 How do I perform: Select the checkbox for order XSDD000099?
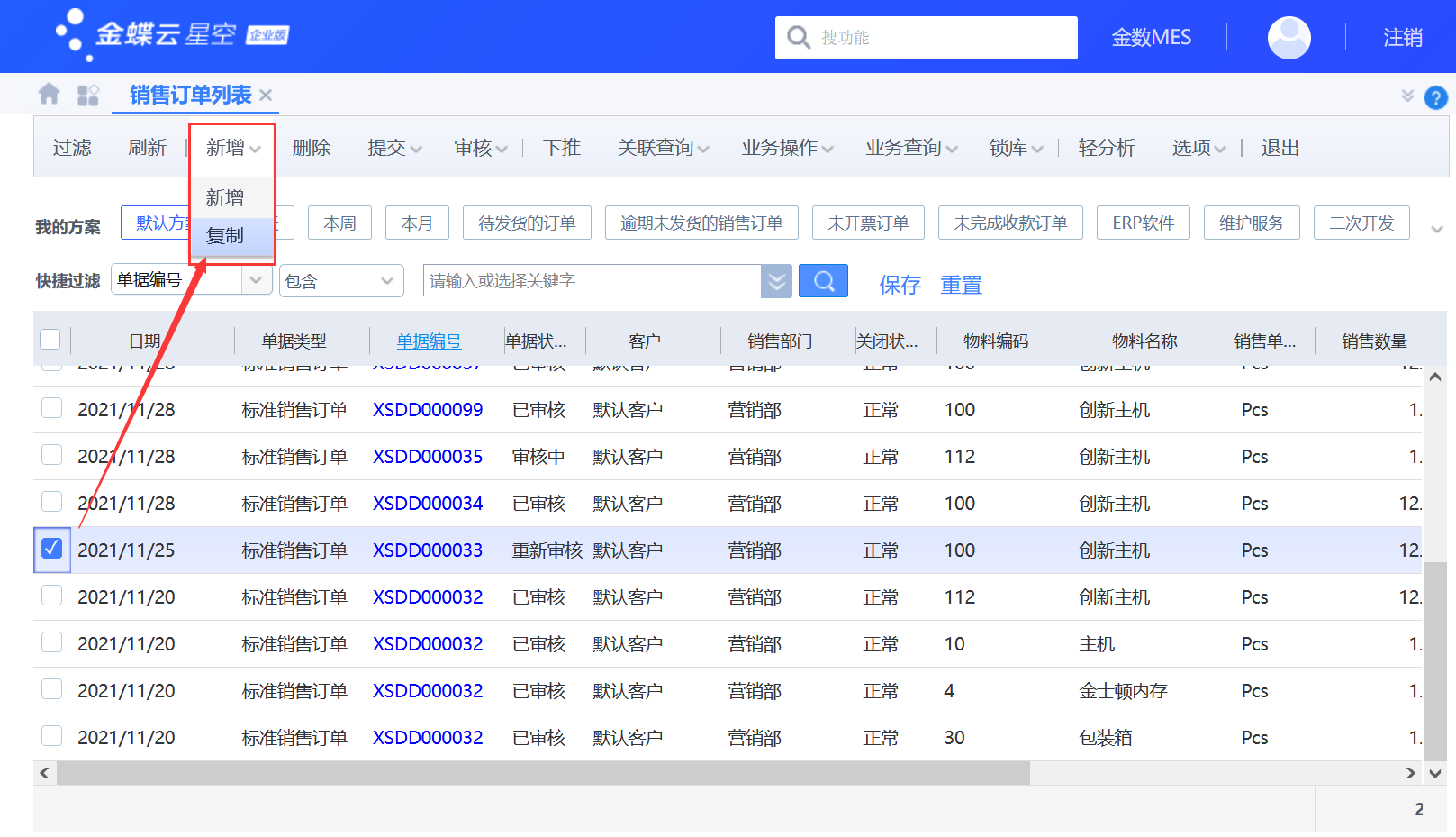tap(52, 408)
